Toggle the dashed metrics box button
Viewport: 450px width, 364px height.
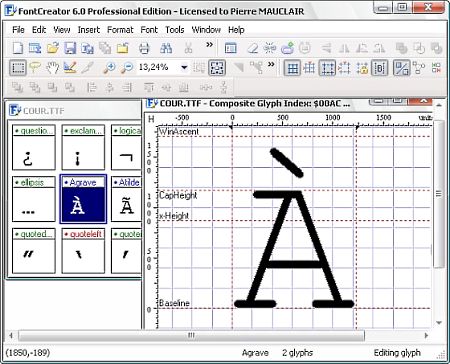[327, 68]
